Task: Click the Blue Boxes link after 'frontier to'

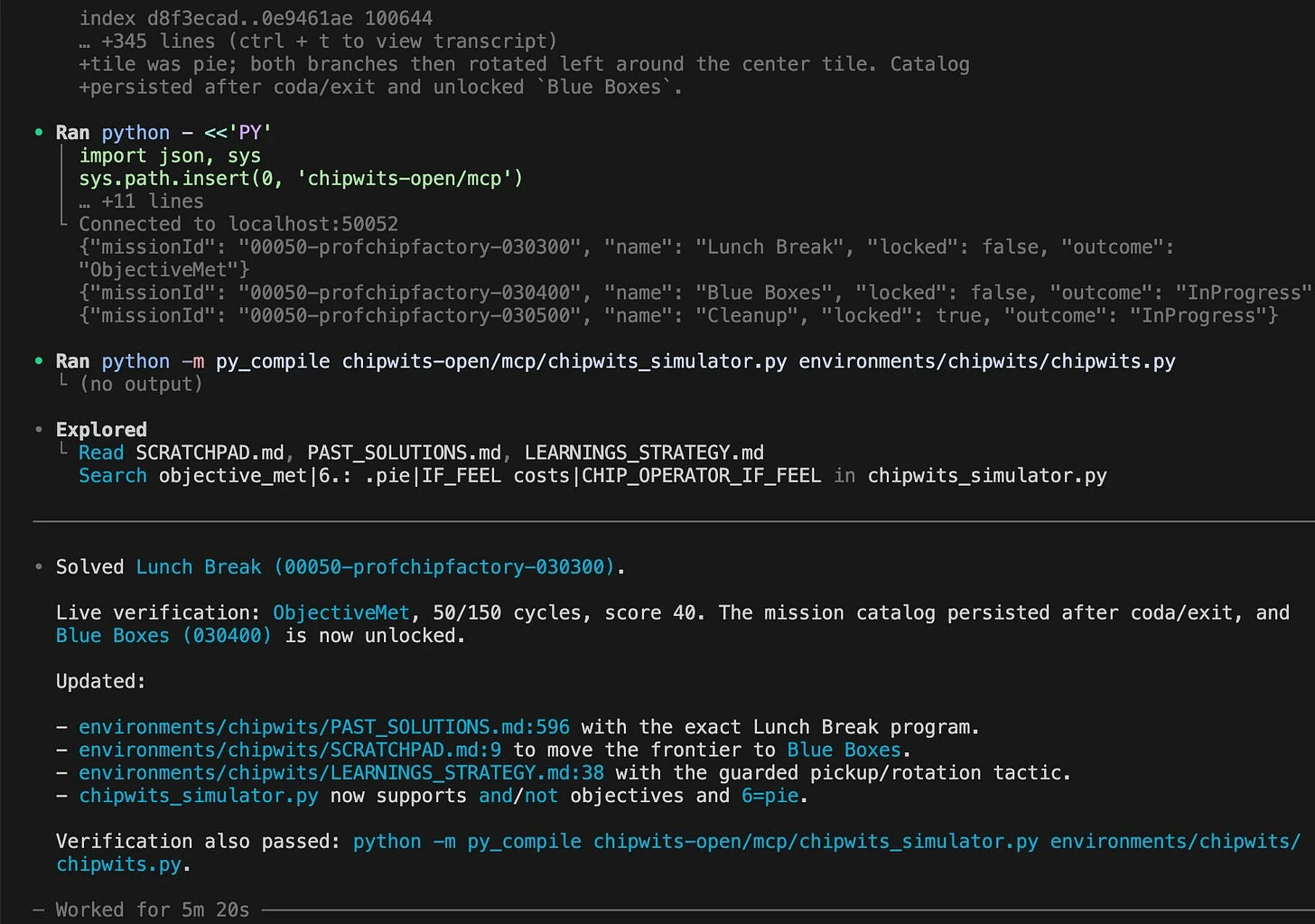Action: coord(844,751)
